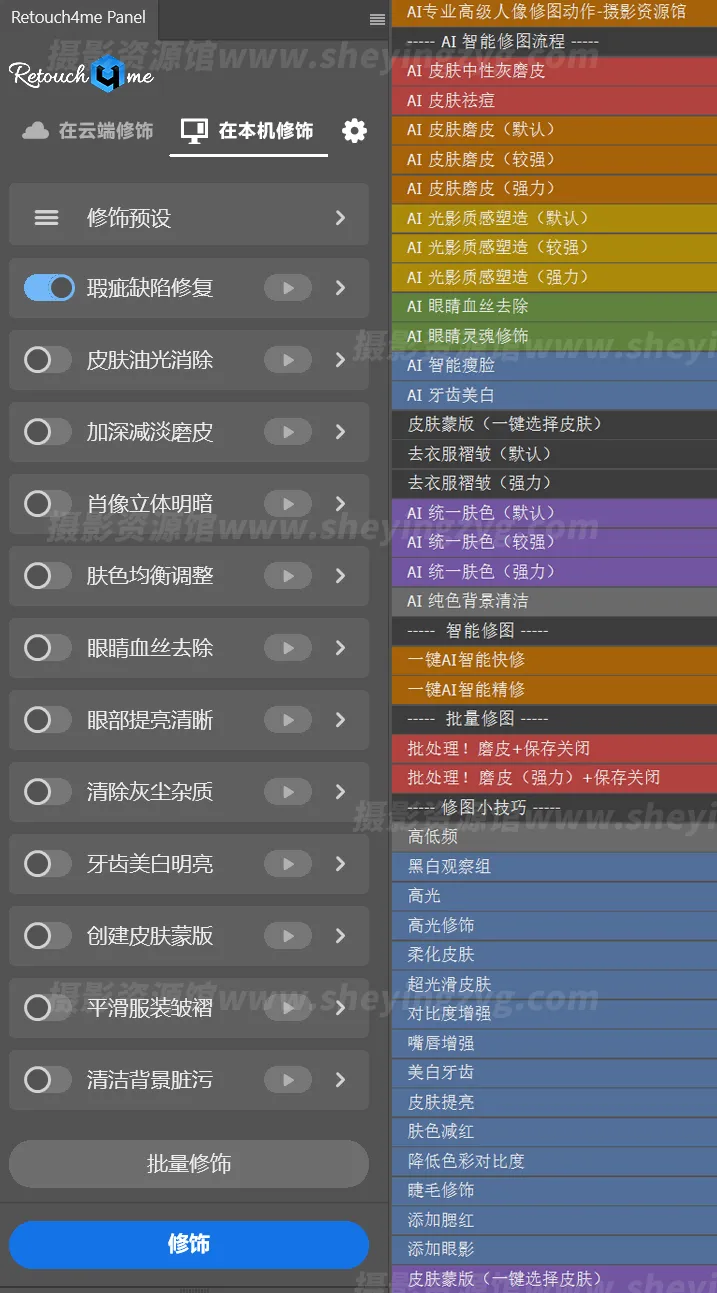
Task: Select the 在本机修饰 tab
Action: click(247, 131)
